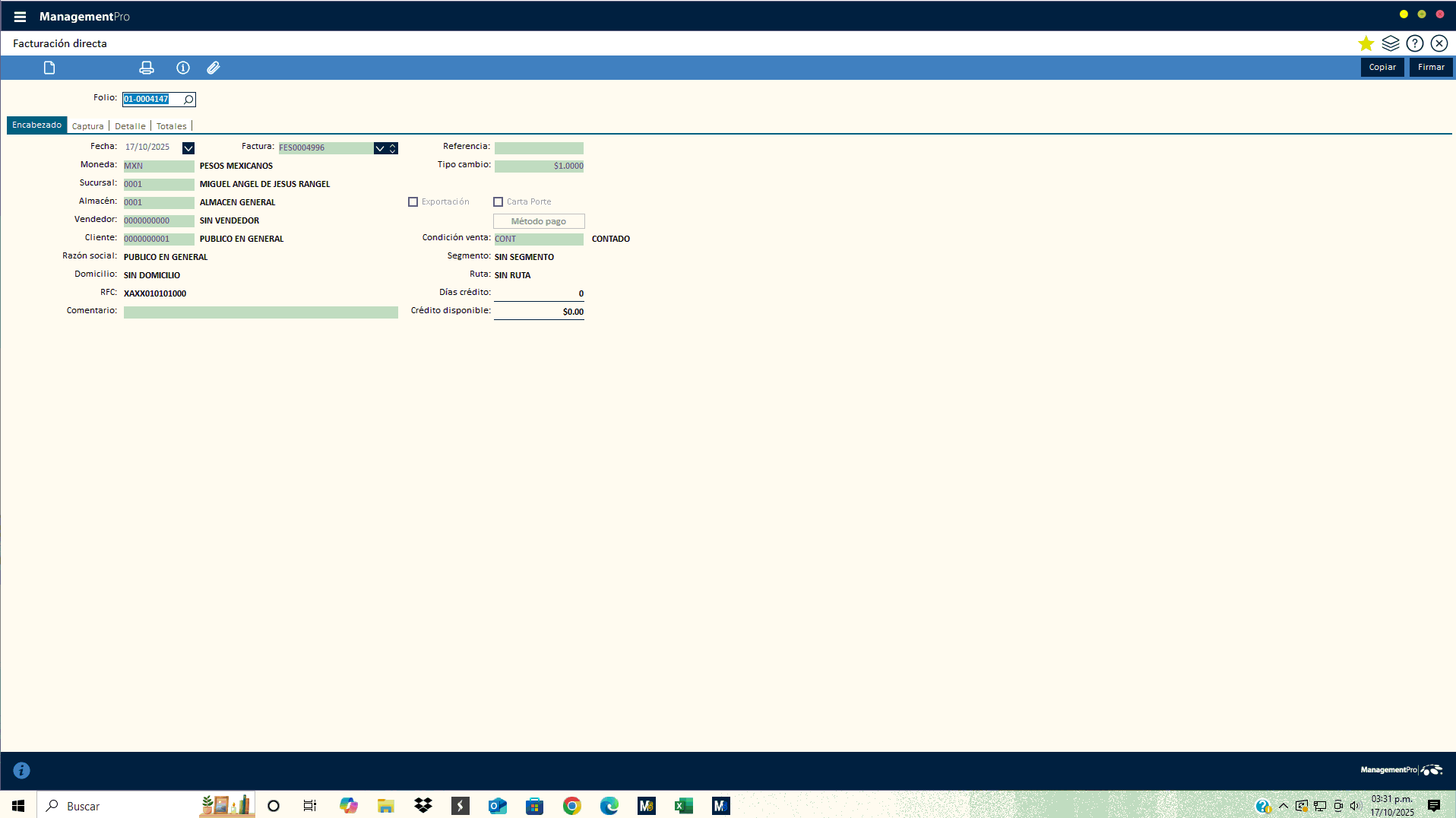Open the help question mark icon
Viewport: 1456px width, 818px height.
[1414, 43]
